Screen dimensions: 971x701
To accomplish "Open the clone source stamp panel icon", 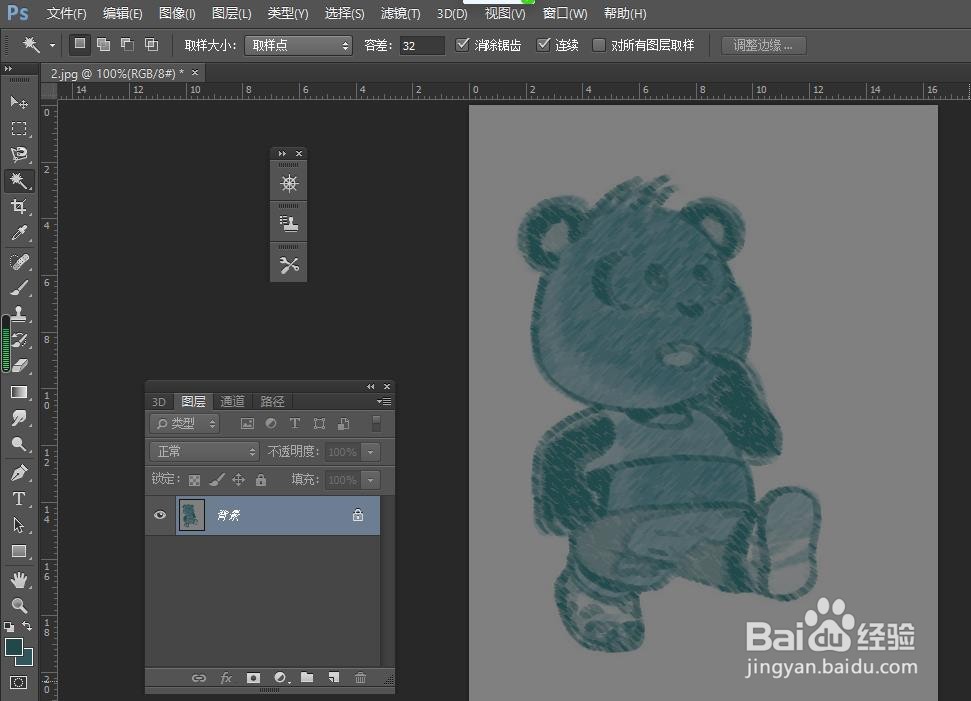I will [x=289, y=224].
